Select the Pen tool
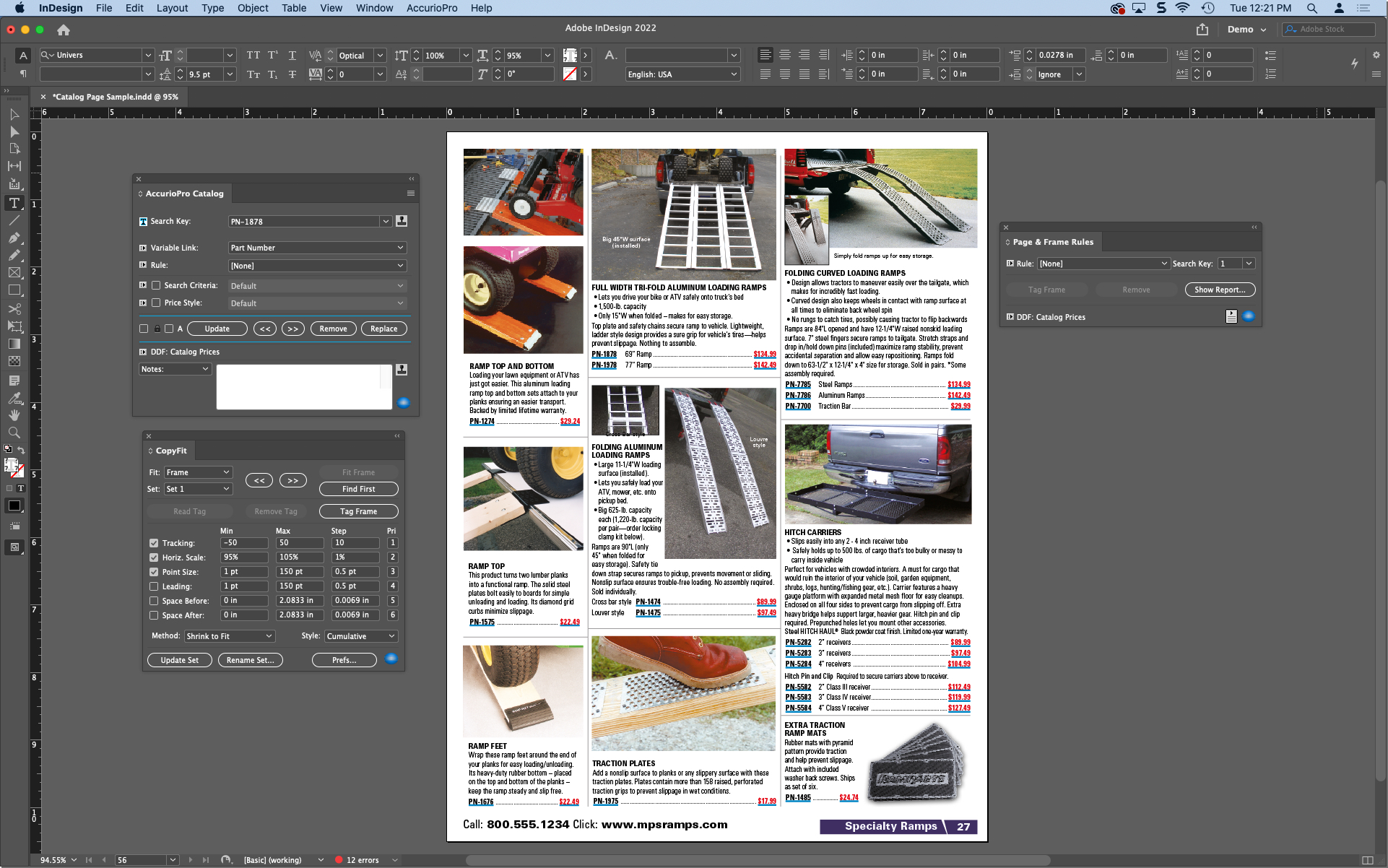This screenshot has width=1388, height=868. 14,238
